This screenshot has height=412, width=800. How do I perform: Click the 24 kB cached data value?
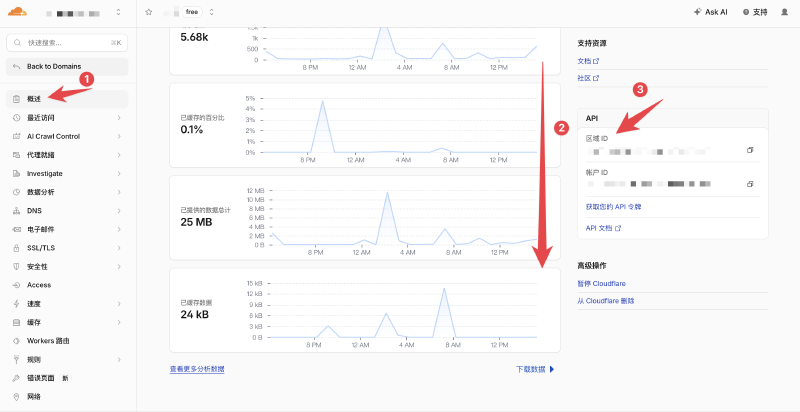click(194, 315)
